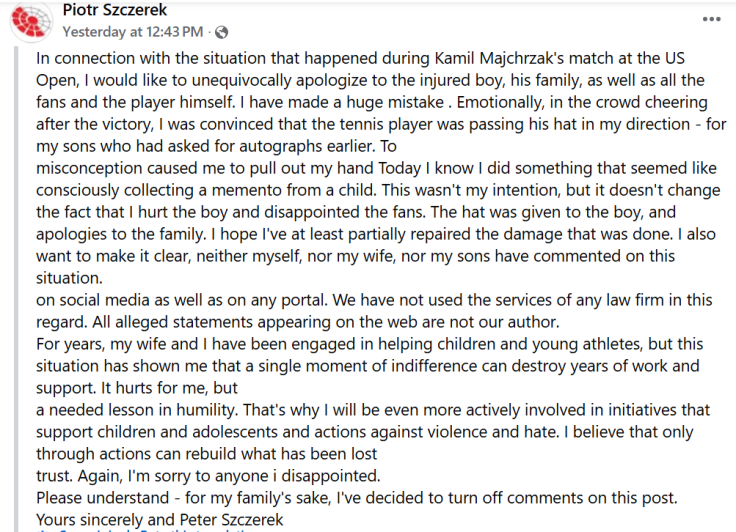Click the sentence about turning off comments

tap(357, 498)
